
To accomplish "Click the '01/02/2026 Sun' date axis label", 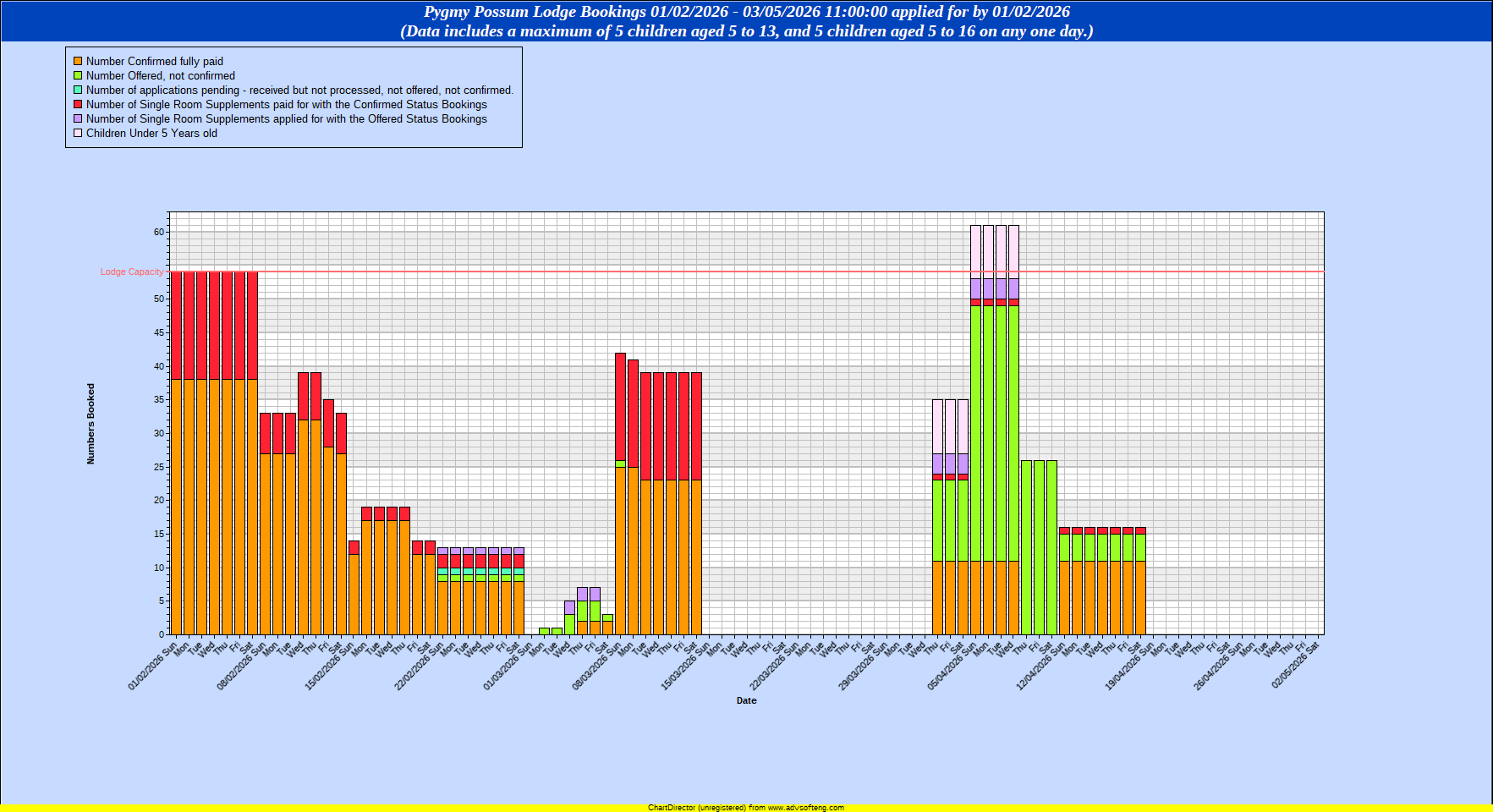I will coord(153,667).
